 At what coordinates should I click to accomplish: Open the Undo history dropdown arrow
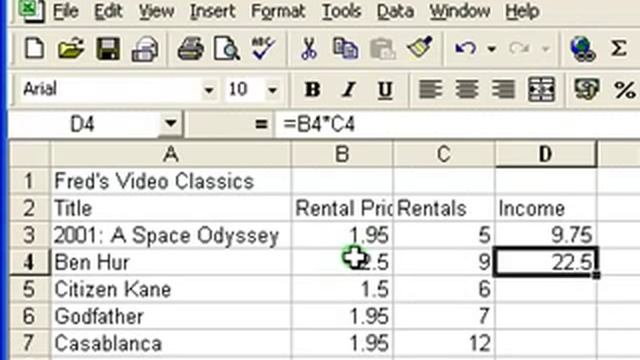point(492,49)
